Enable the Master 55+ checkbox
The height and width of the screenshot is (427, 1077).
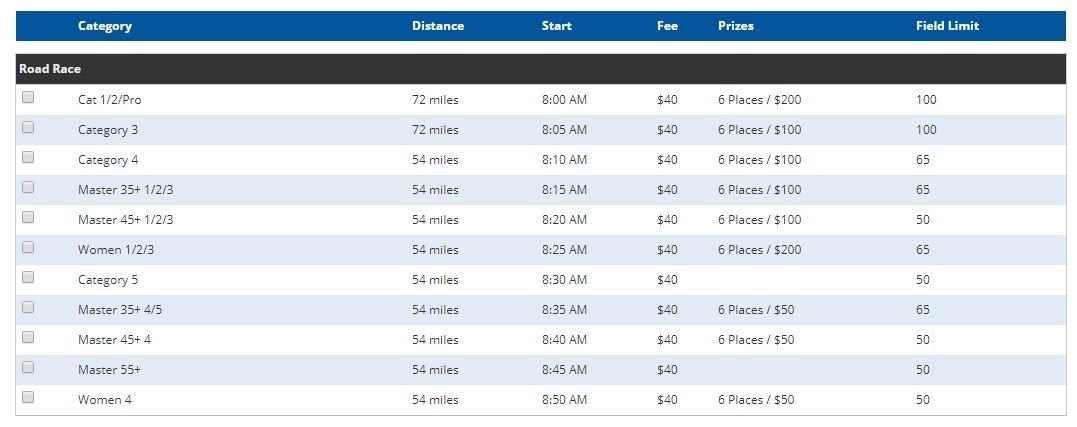[x=27, y=367]
